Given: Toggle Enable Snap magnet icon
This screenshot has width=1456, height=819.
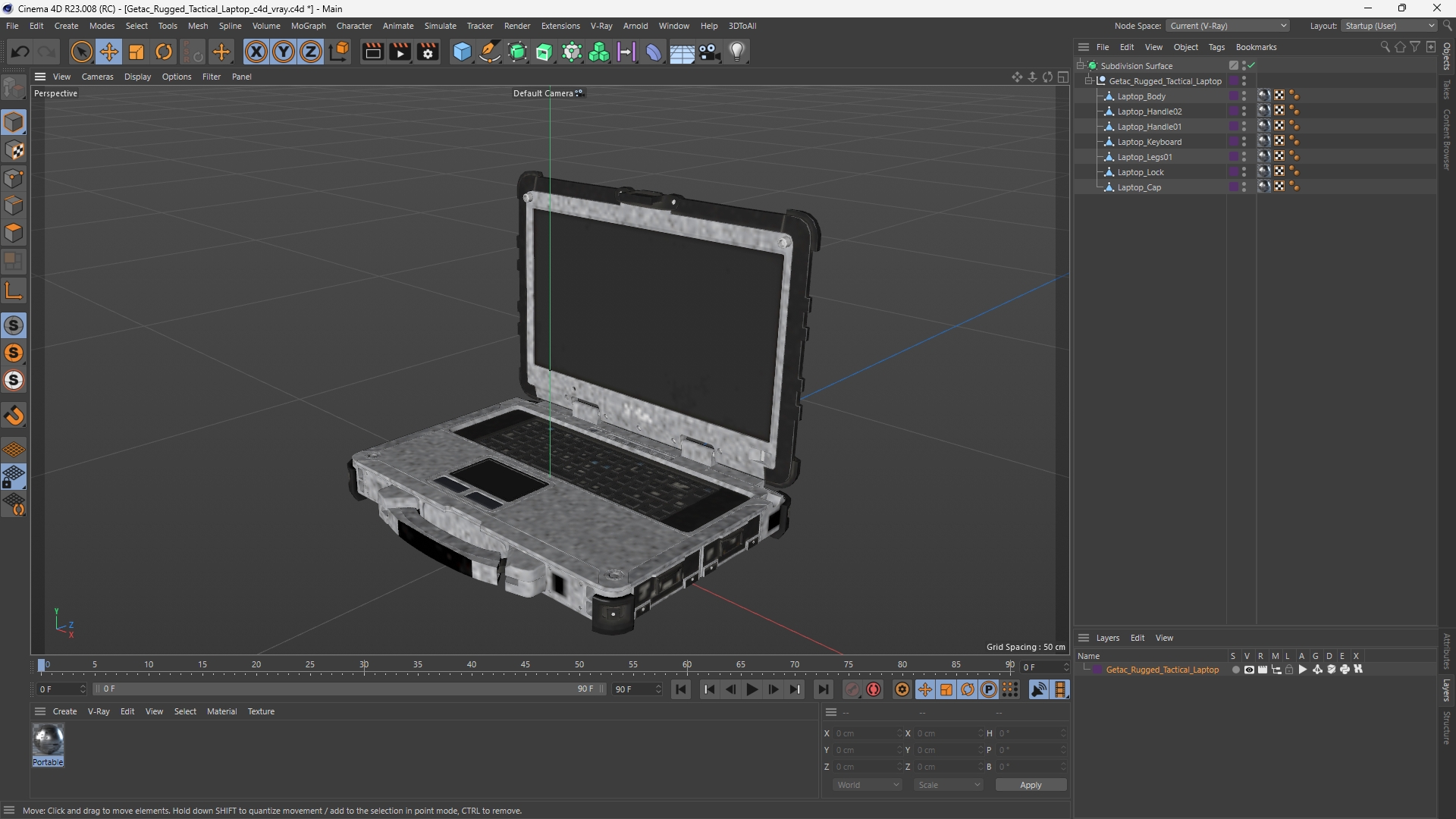Looking at the screenshot, I should [14, 416].
